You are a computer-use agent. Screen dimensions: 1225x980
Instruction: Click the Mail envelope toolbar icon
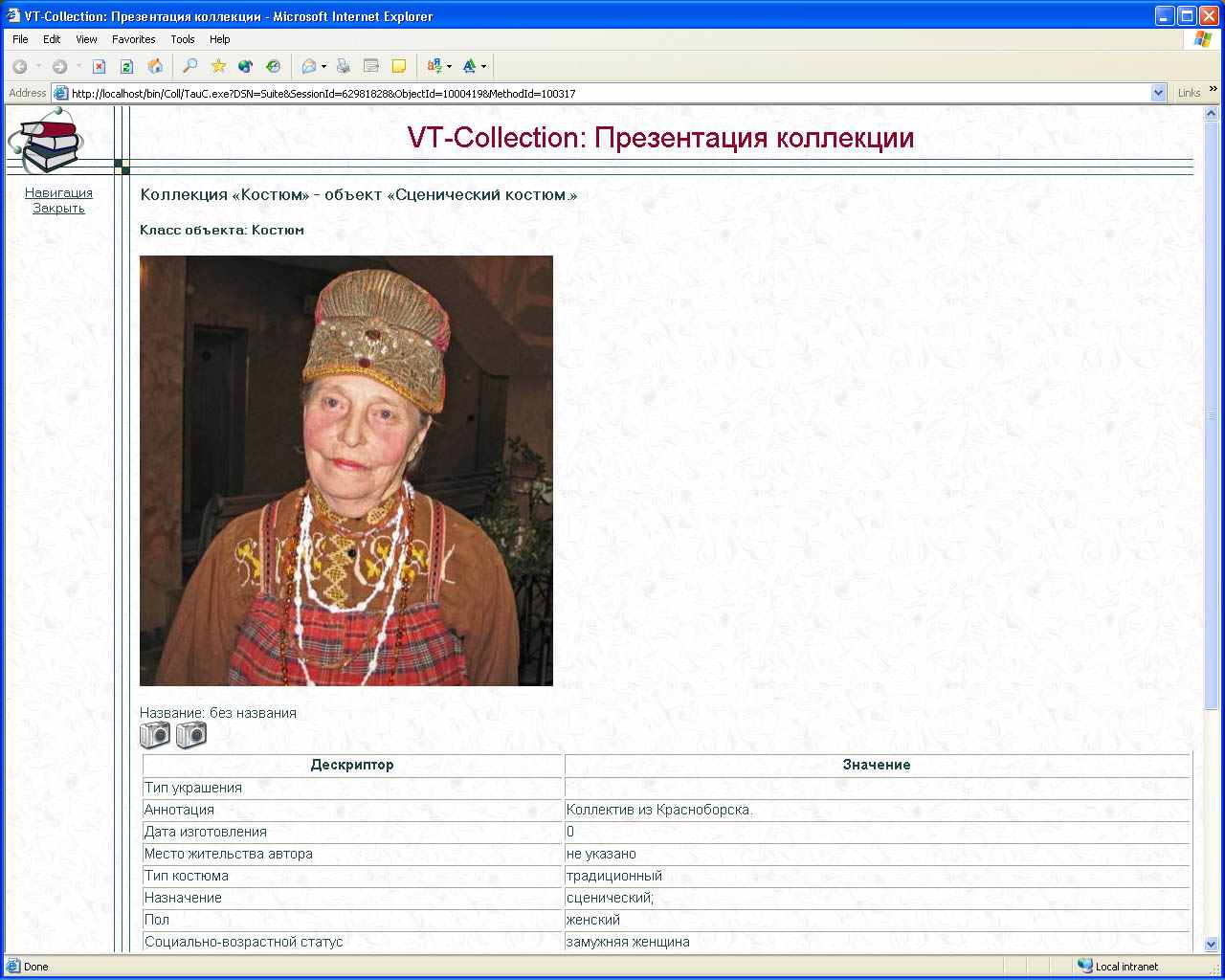(309, 66)
